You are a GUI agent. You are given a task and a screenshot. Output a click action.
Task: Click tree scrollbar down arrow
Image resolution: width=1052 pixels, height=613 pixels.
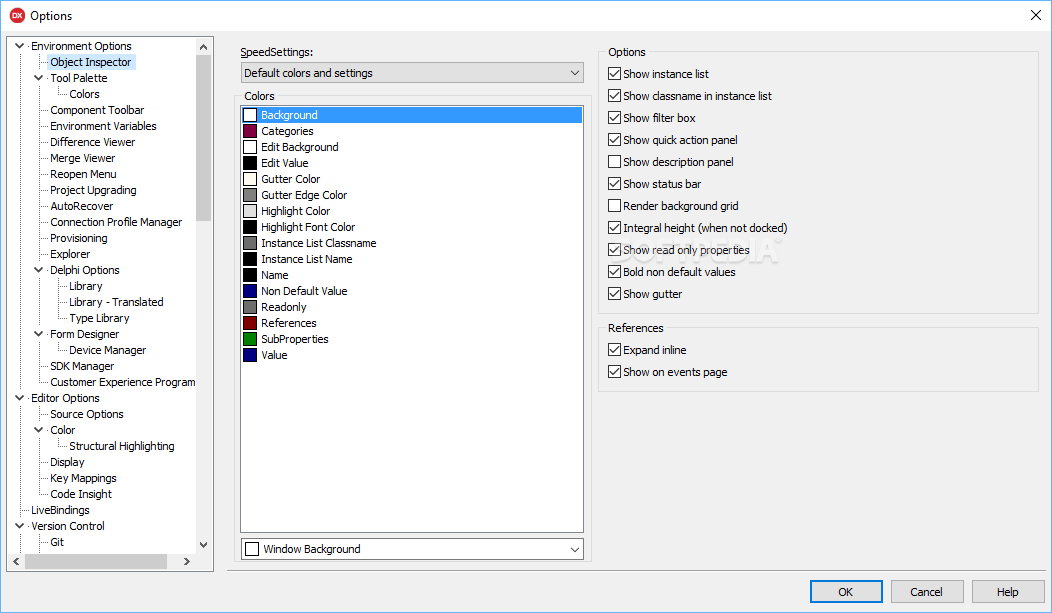(203, 545)
